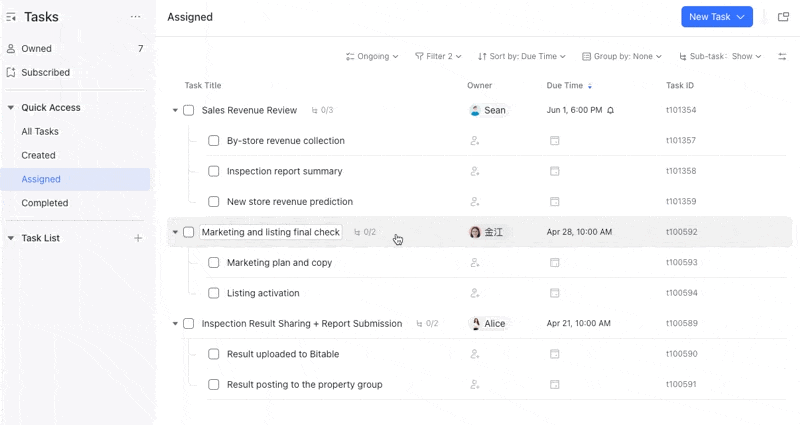This screenshot has width=800, height=425.
Task: Click the sidebar collapse icon beside Tasks
Action: click(x=11, y=17)
